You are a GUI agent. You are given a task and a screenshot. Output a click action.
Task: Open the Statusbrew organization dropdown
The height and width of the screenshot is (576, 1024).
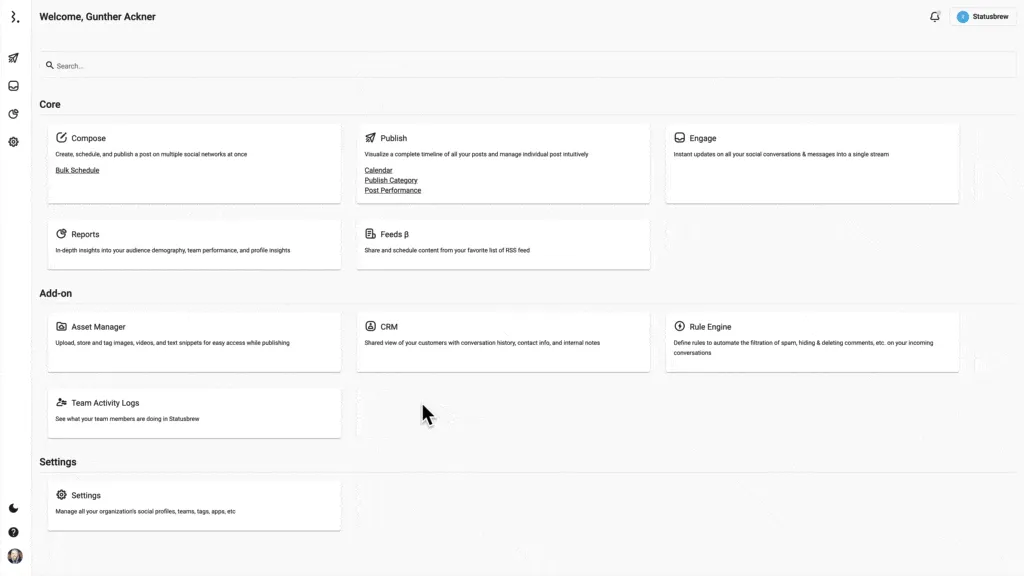[x=983, y=17]
